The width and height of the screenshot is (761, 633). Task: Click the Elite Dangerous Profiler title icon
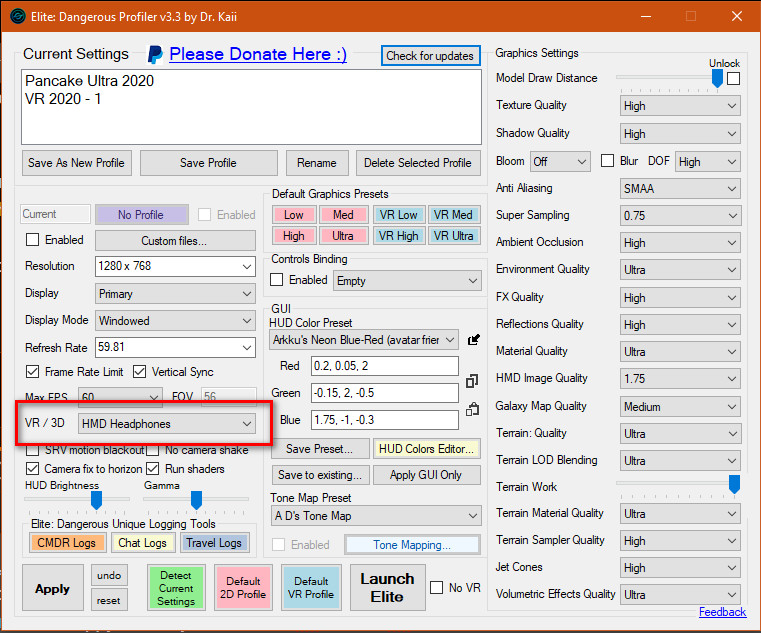tap(17, 17)
